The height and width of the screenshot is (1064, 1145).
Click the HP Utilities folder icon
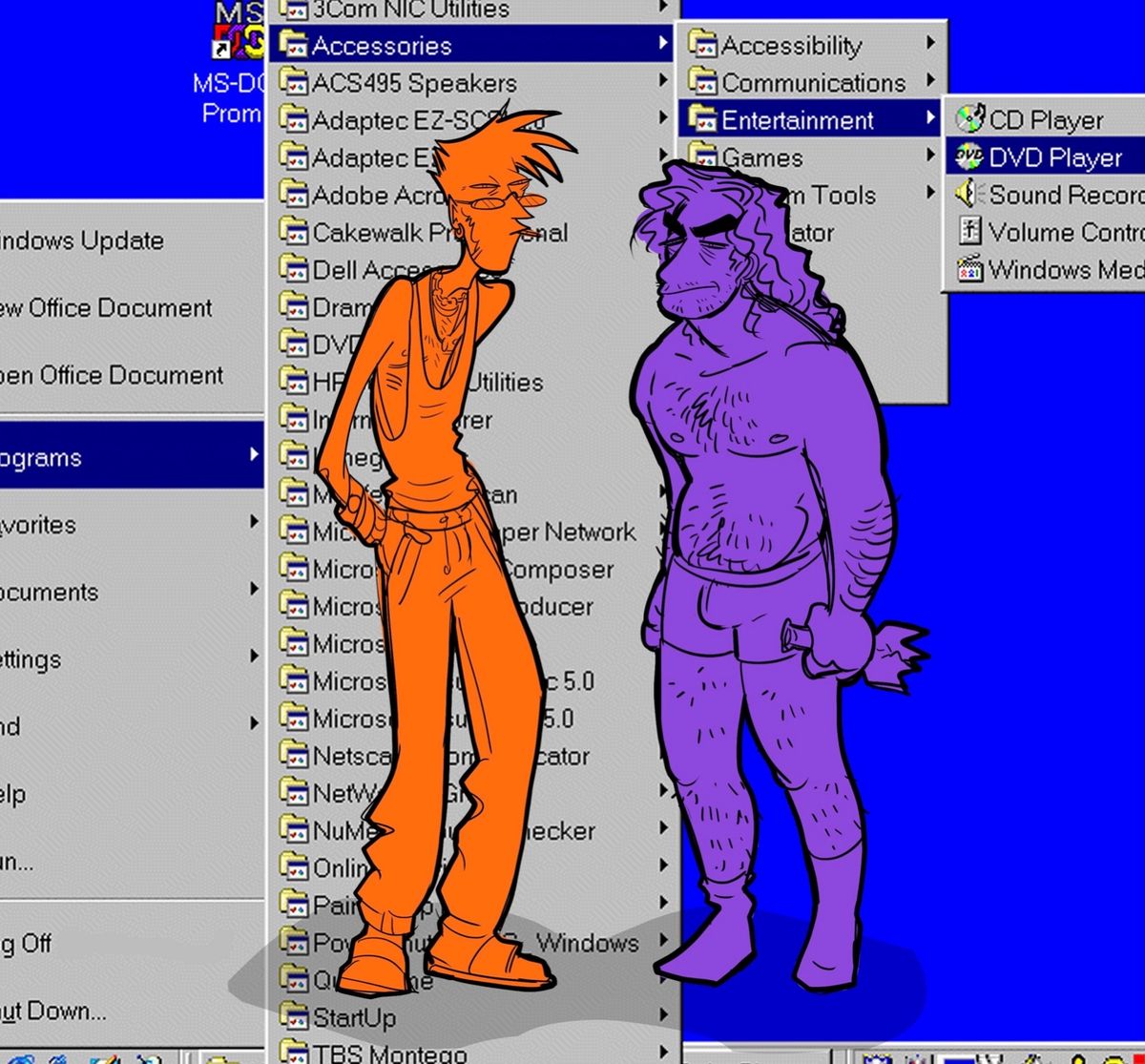tap(293, 380)
